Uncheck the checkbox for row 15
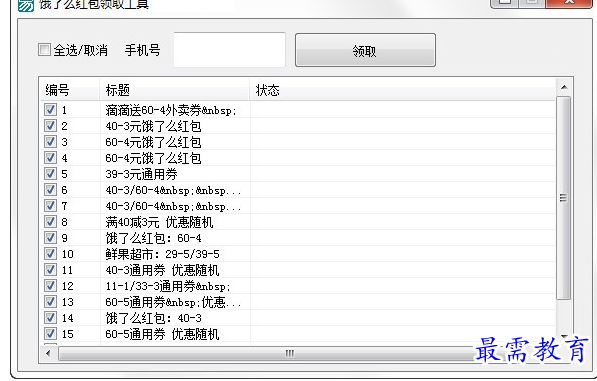597x381 pixels. [50, 333]
